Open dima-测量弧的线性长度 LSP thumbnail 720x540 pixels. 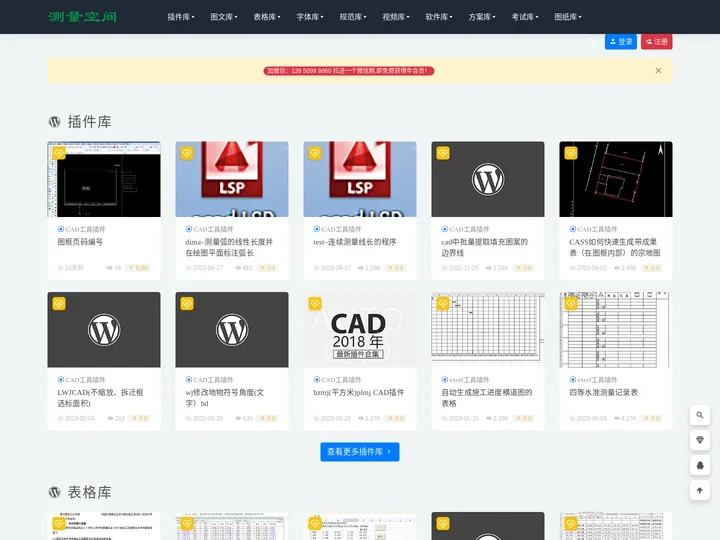coord(232,179)
